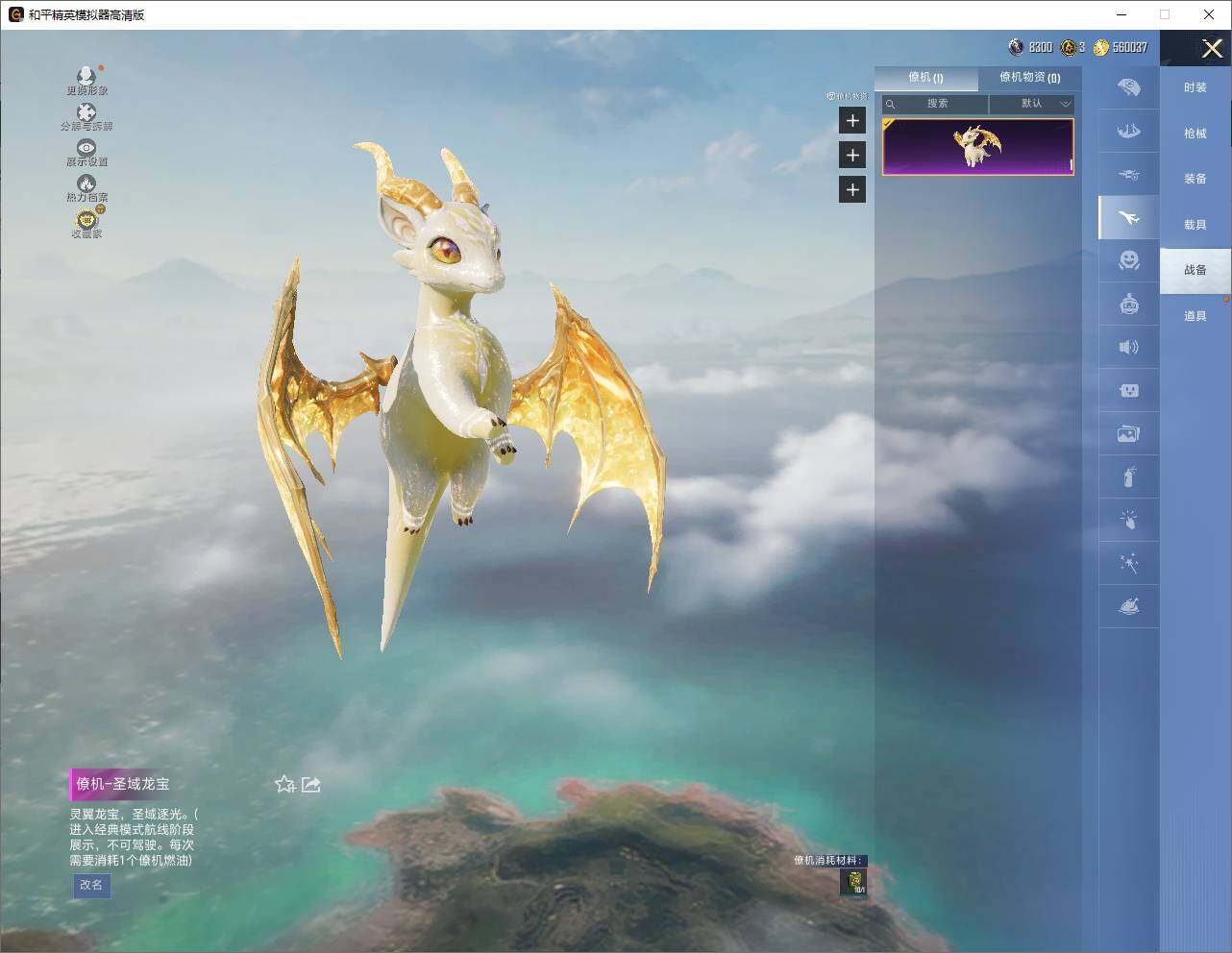Select the spray can category icon
Viewport: 1232px width, 953px height.
(x=1129, y=476)
